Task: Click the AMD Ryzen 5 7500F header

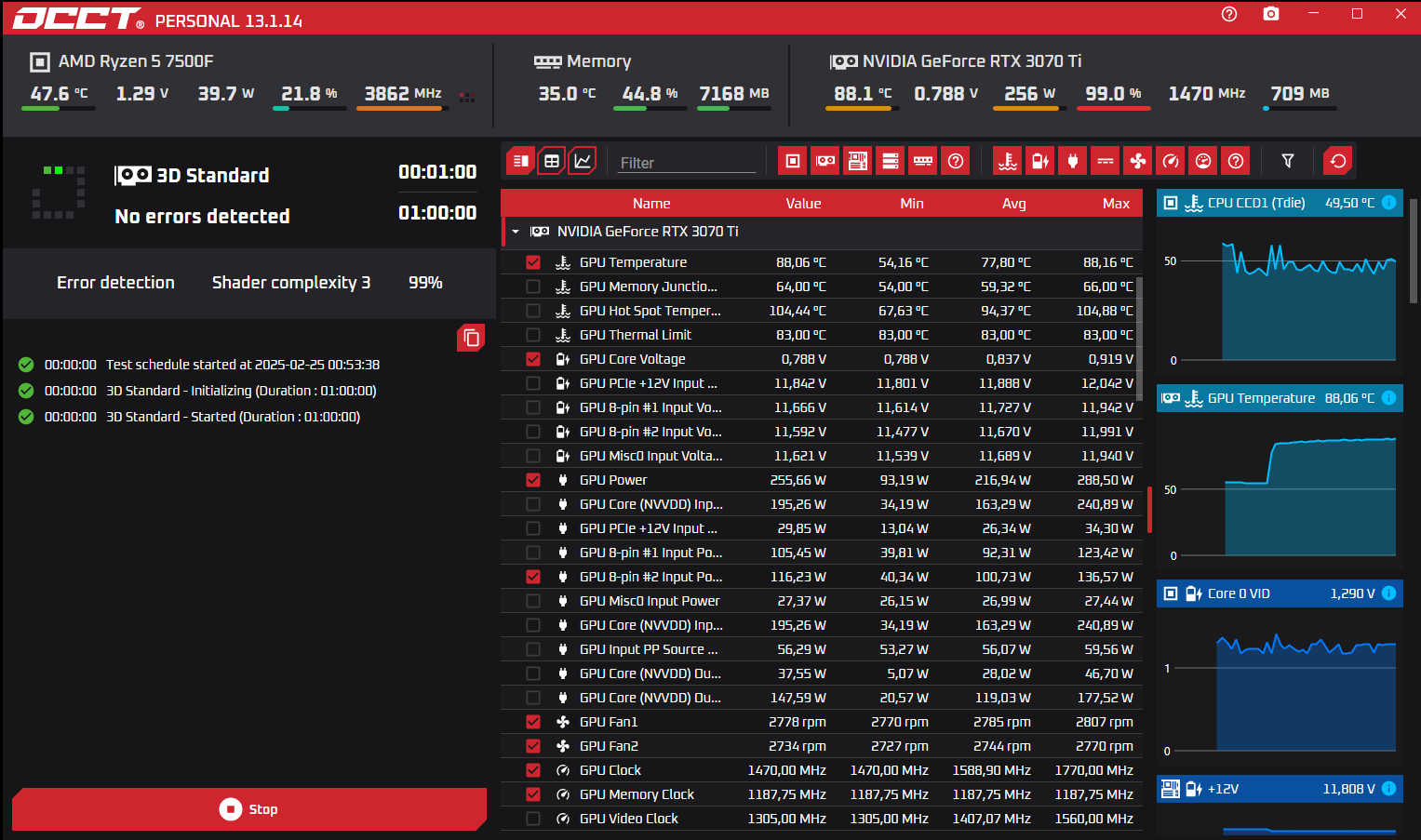Action: (x=136, y=61)
